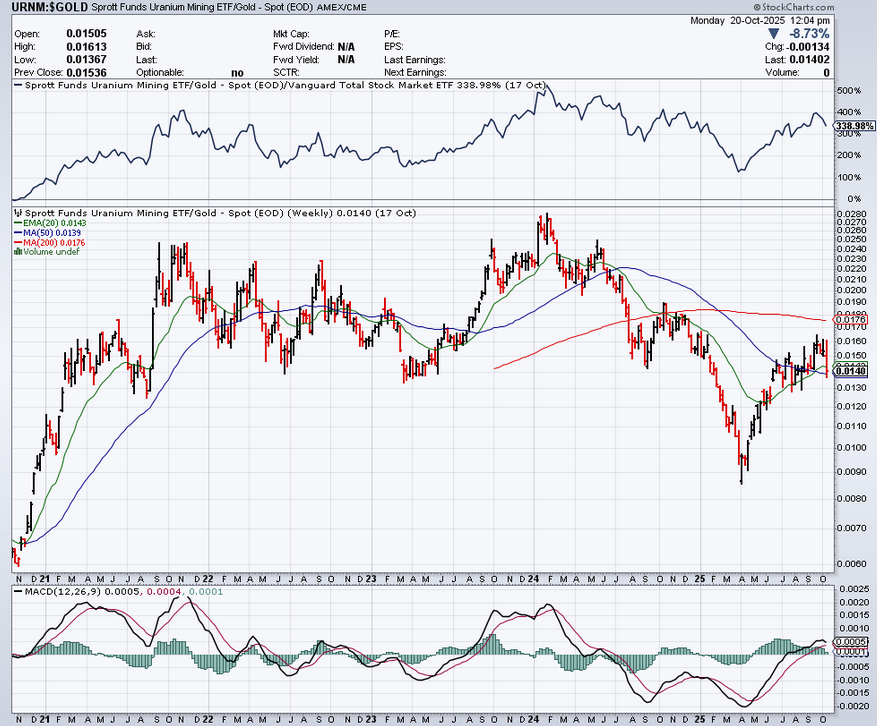Click the 'Next Earnings:' label
Image resolution: width=877 pixels, height=726 pixels.
(415, 73)
